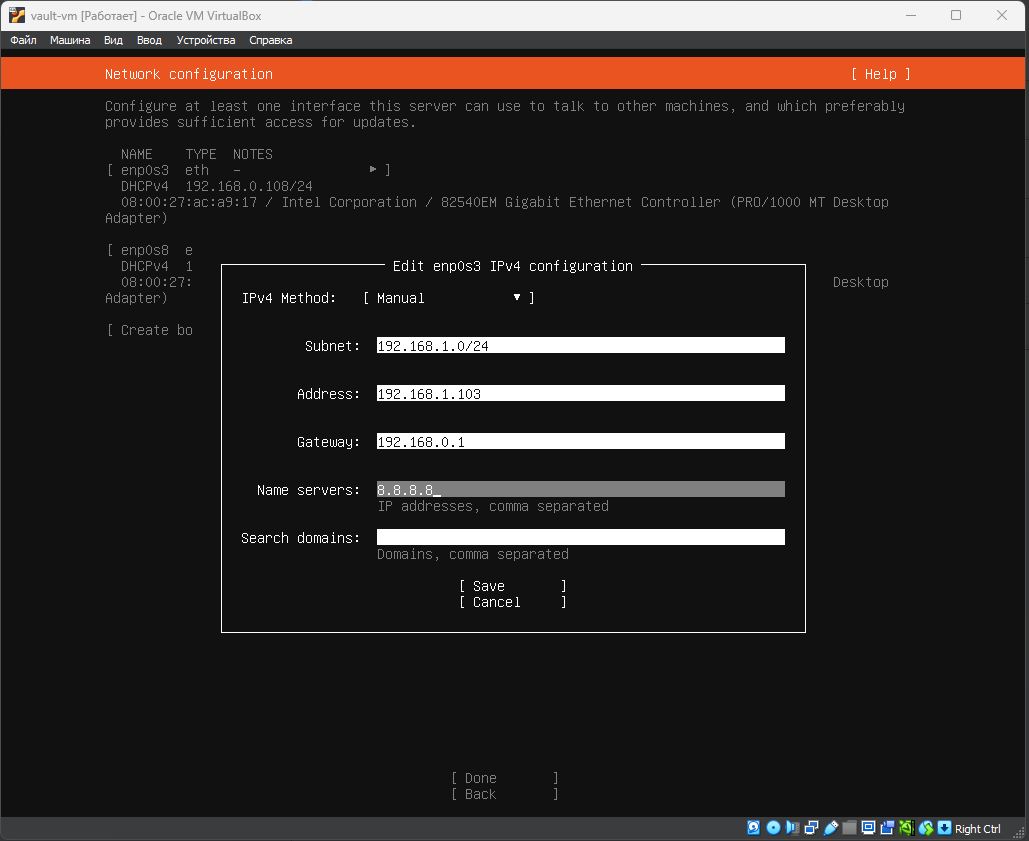Screen dimensions: 1029x841
Task: Open the Ввод menu
Action: pos(149,40)
